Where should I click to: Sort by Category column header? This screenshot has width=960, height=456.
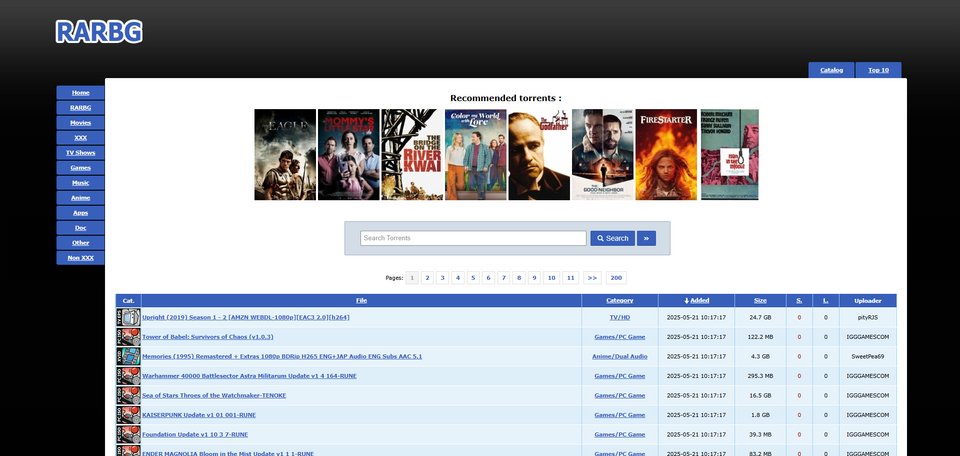point(620,301)
